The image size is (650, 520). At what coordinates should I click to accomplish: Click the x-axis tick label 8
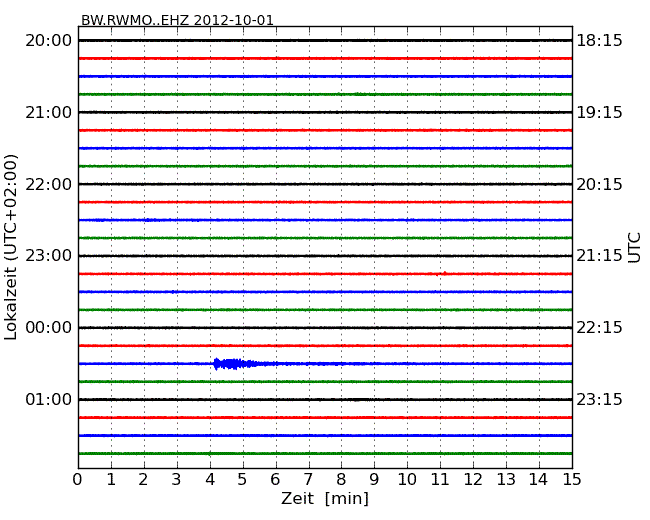pos(341,480)
